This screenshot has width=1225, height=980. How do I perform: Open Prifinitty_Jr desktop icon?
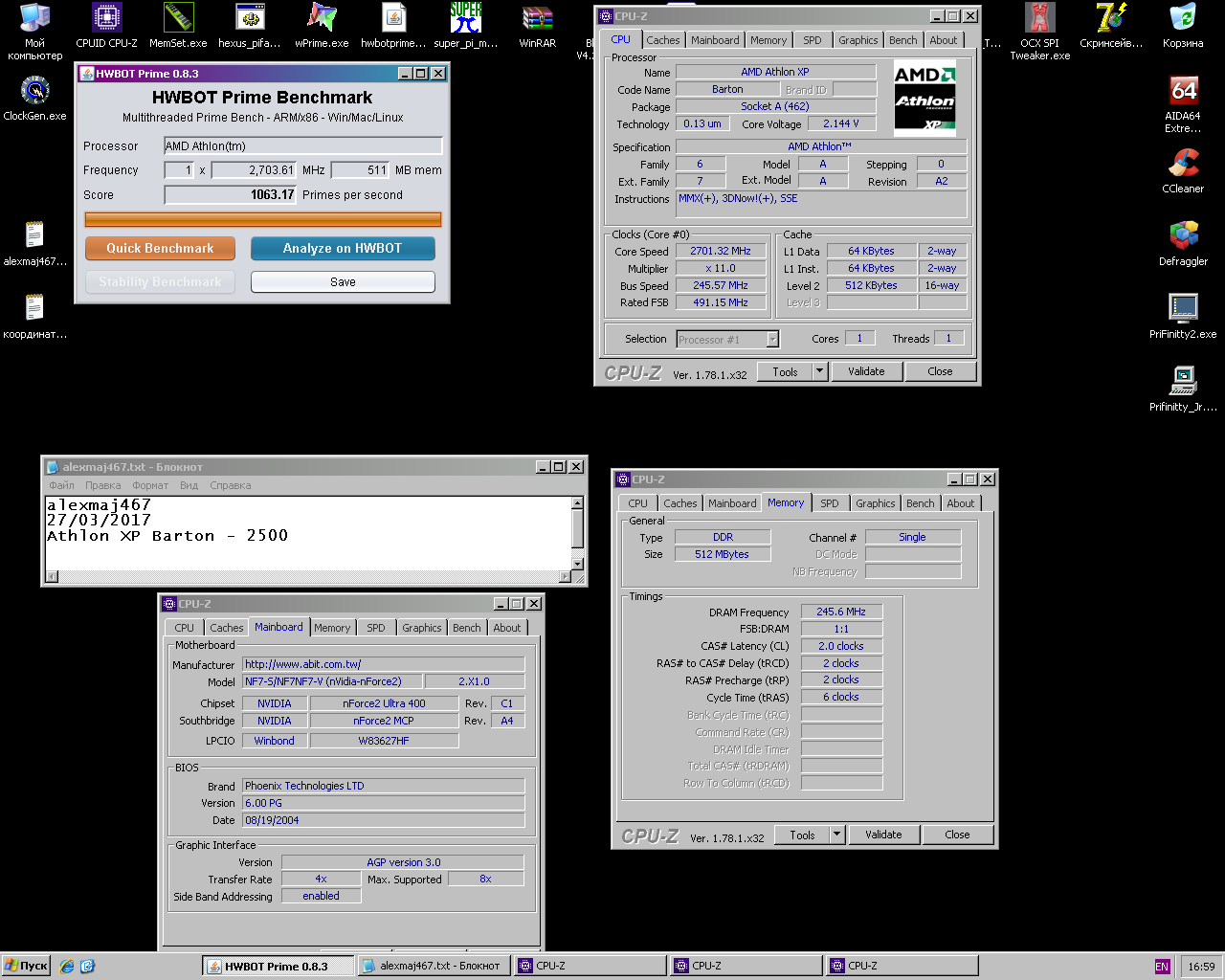click(x=1183, y=390)
